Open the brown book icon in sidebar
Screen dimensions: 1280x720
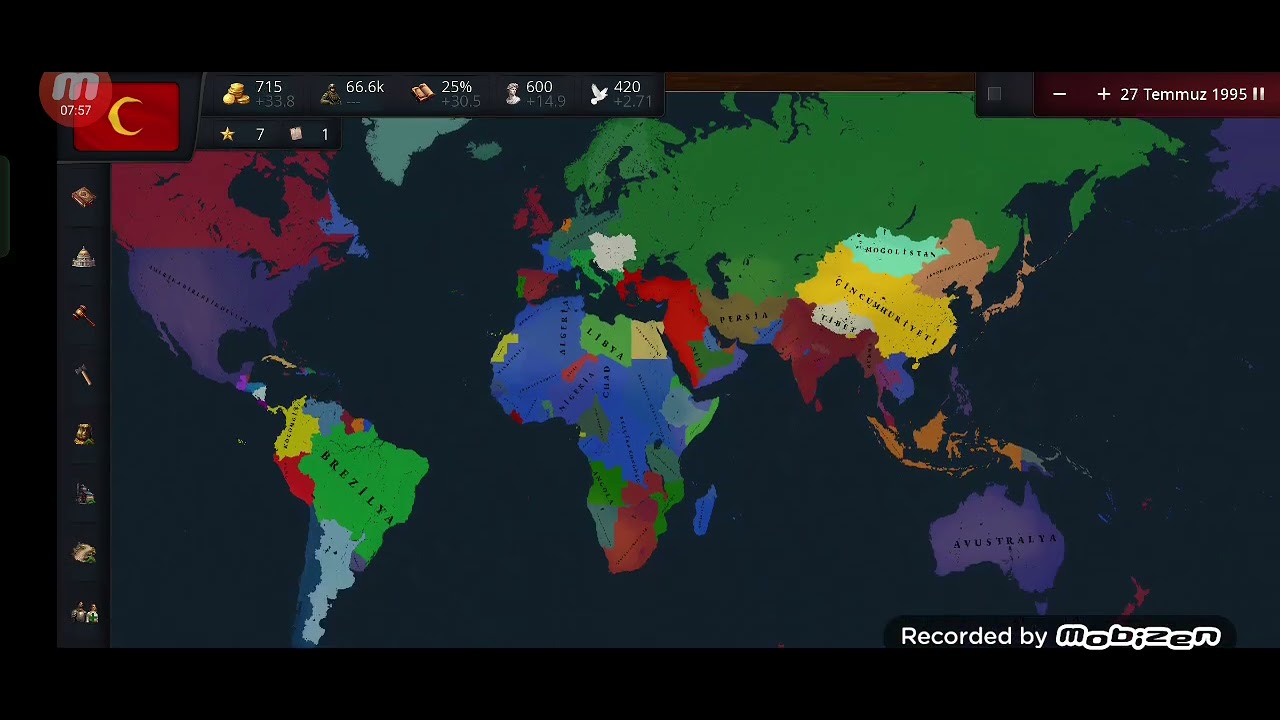click(x=84, y=197)
